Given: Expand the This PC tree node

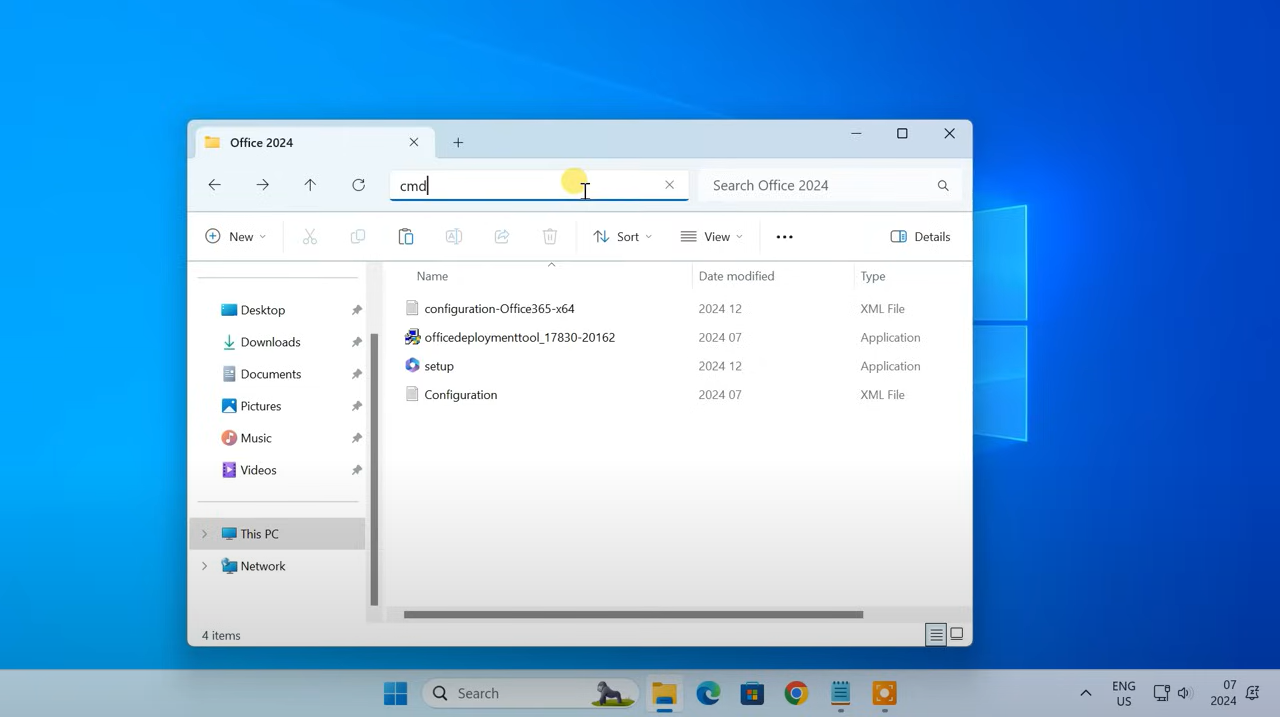Looking at the screenshot, I should tap(204, 534).
